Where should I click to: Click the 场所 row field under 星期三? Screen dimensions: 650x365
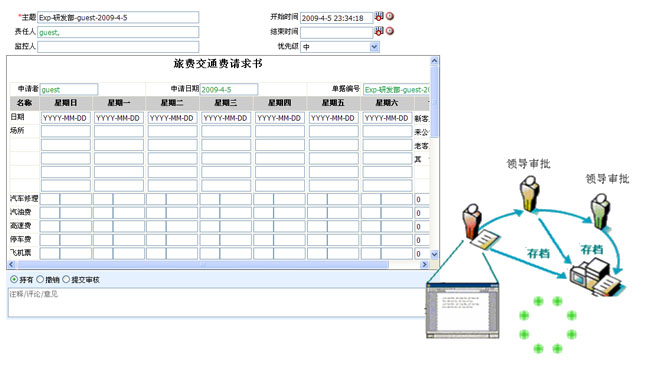click(226, 131)
